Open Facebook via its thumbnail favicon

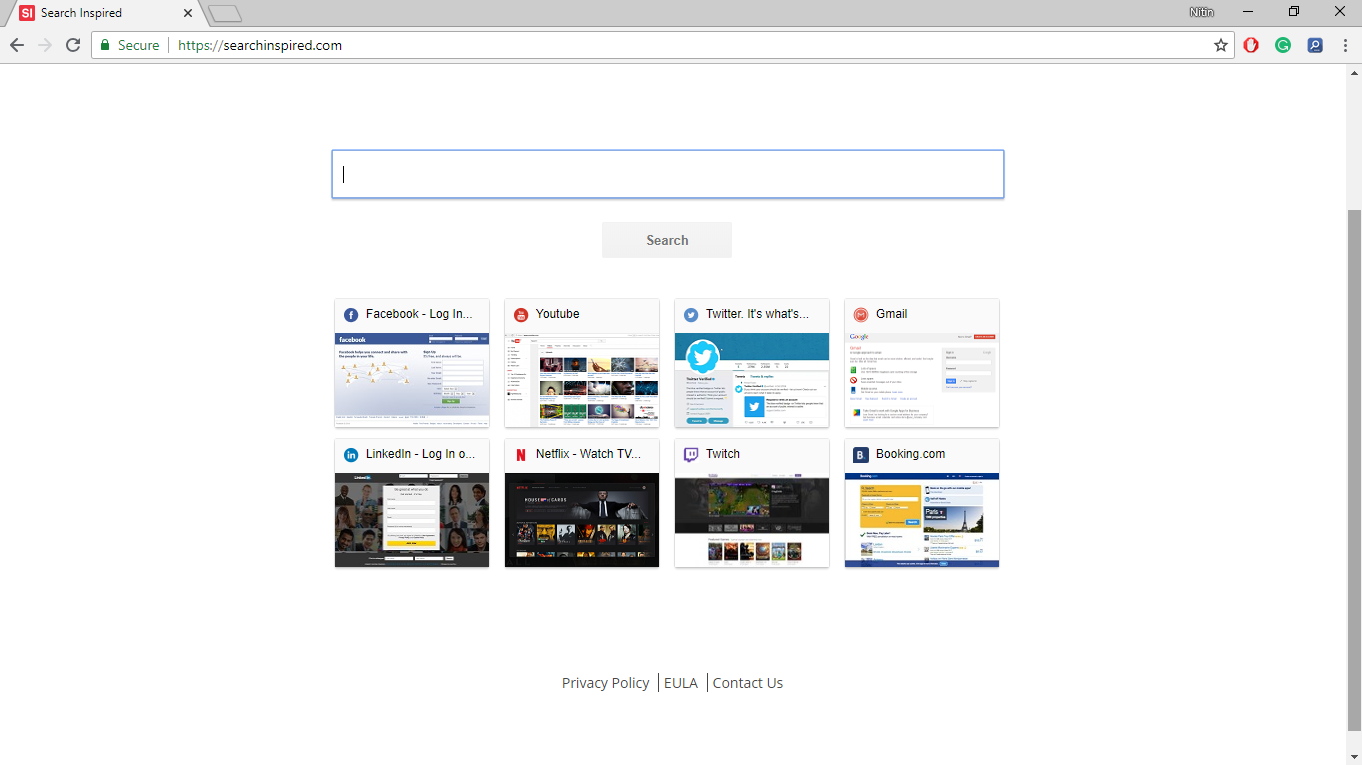[351, 313]
